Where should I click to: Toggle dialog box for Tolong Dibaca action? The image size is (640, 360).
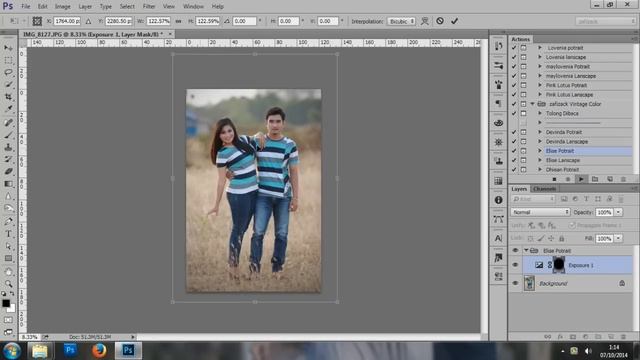pos(523,113)
